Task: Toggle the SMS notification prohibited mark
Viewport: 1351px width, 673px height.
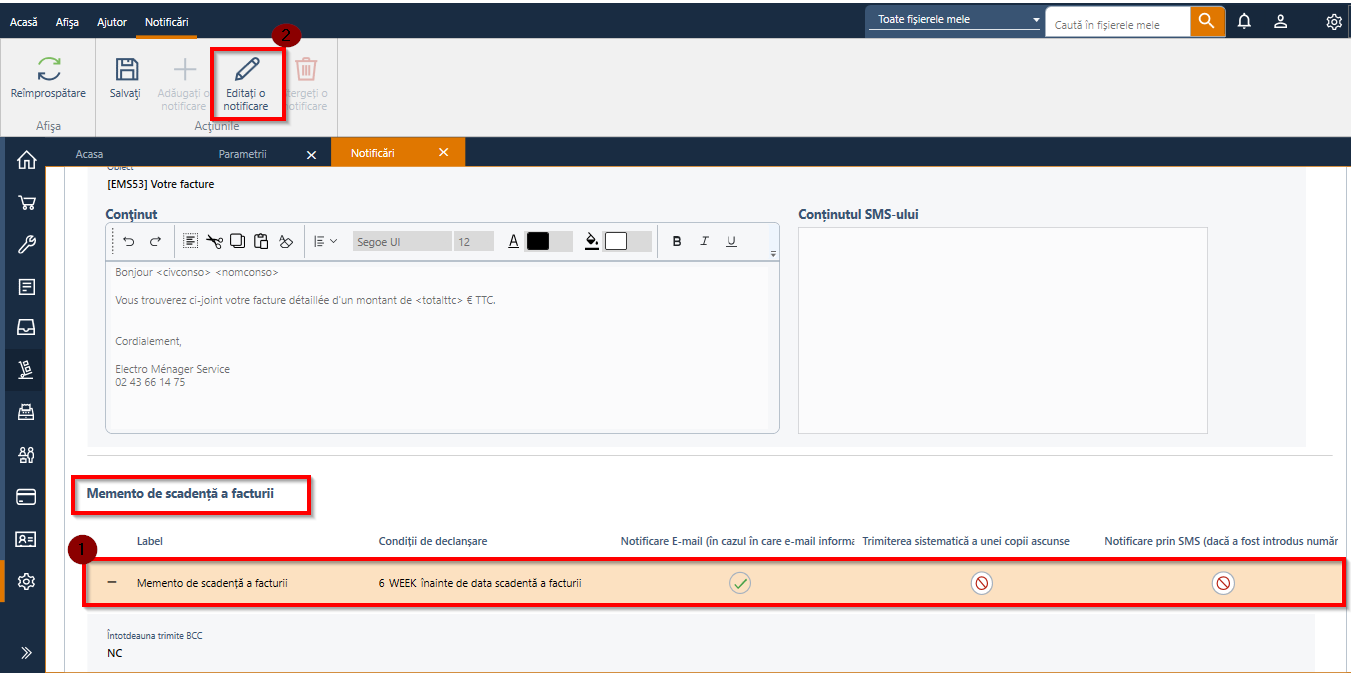Action: point(1223,583)
